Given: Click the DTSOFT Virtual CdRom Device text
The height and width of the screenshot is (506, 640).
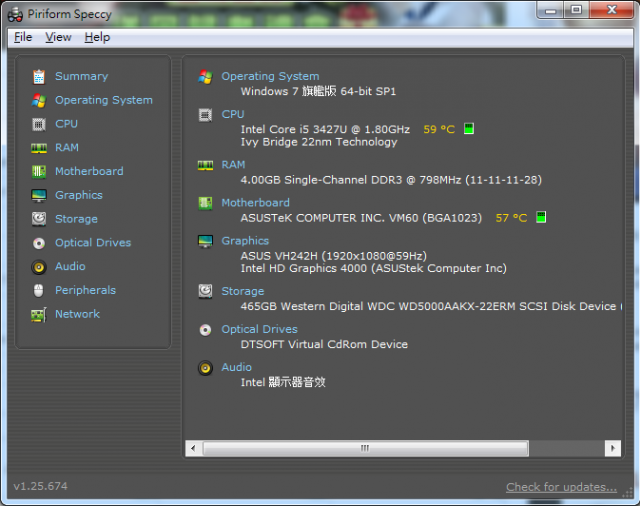Looking at the screenshot, I should [x=324, y=344].
